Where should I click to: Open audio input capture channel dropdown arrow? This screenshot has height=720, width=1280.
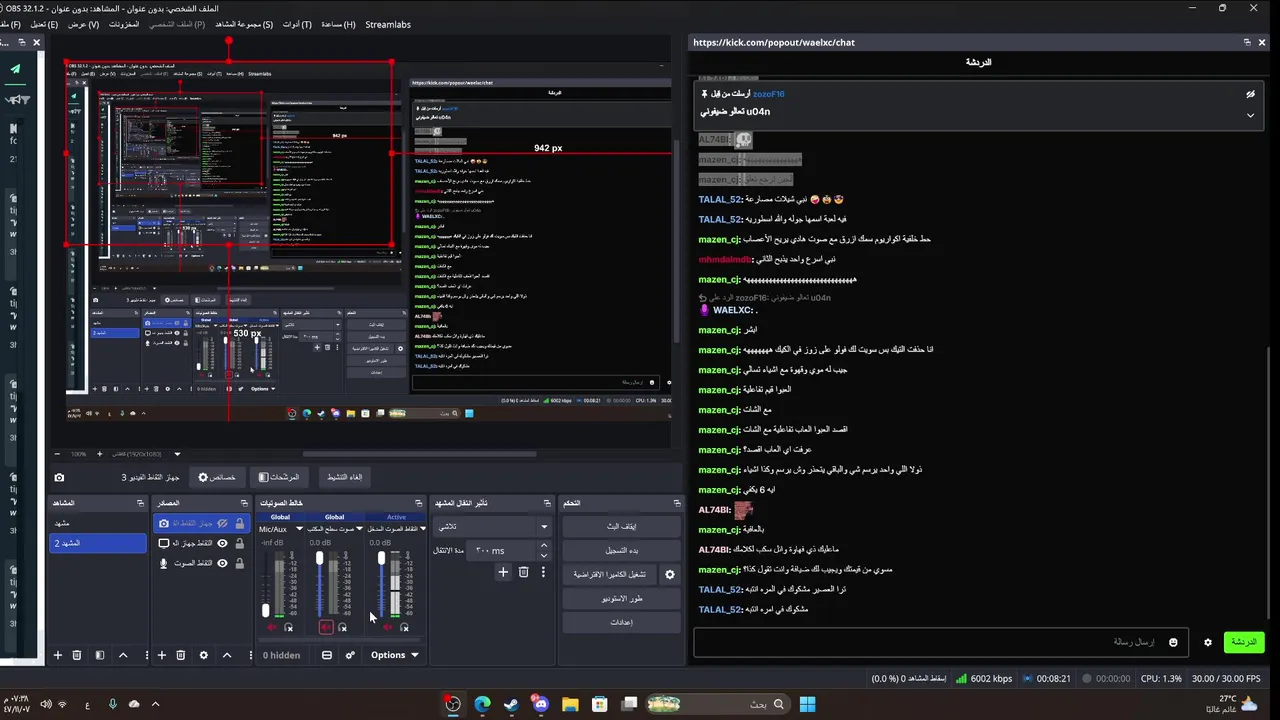click(x=423, y=529)
